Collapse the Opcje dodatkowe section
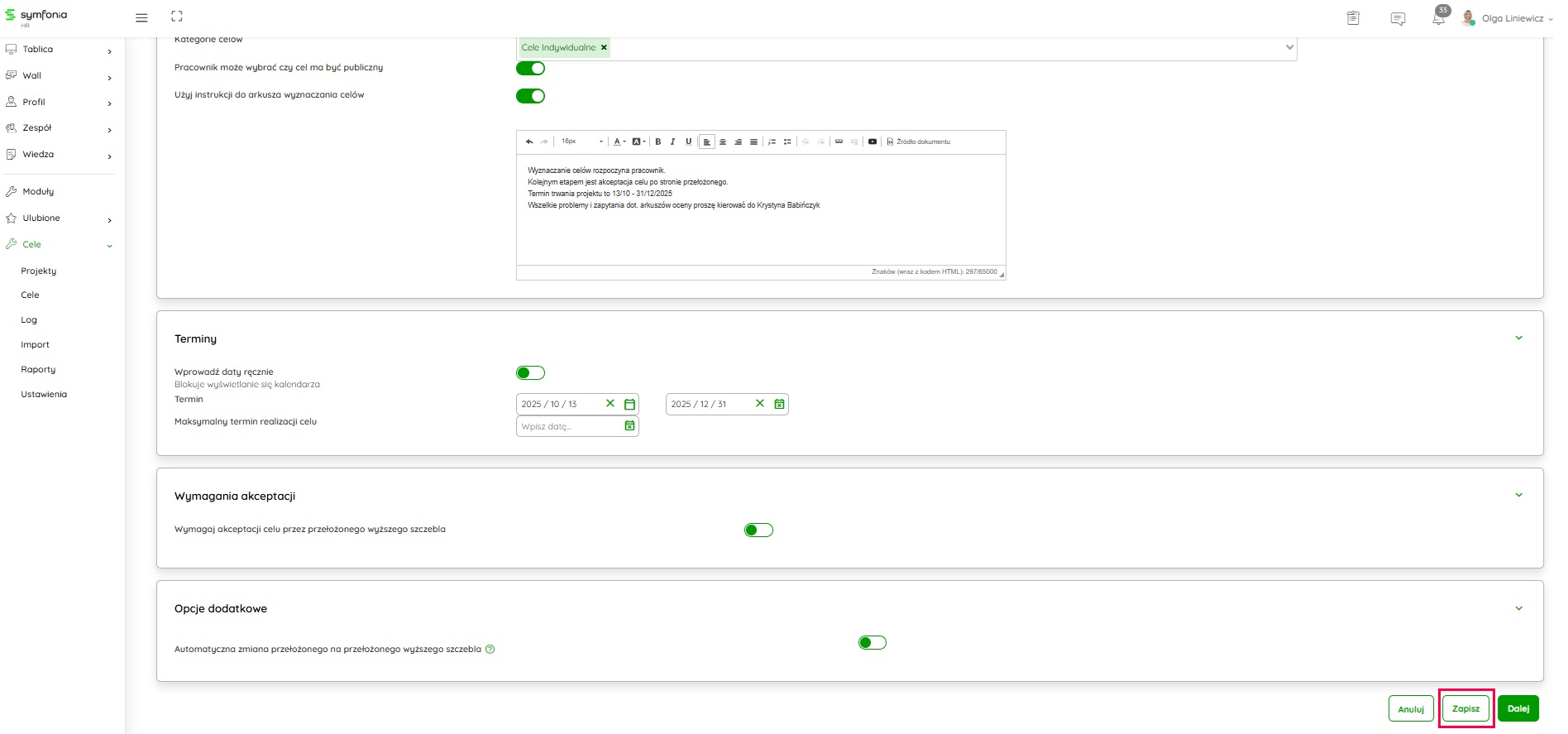 [1518, 608]
